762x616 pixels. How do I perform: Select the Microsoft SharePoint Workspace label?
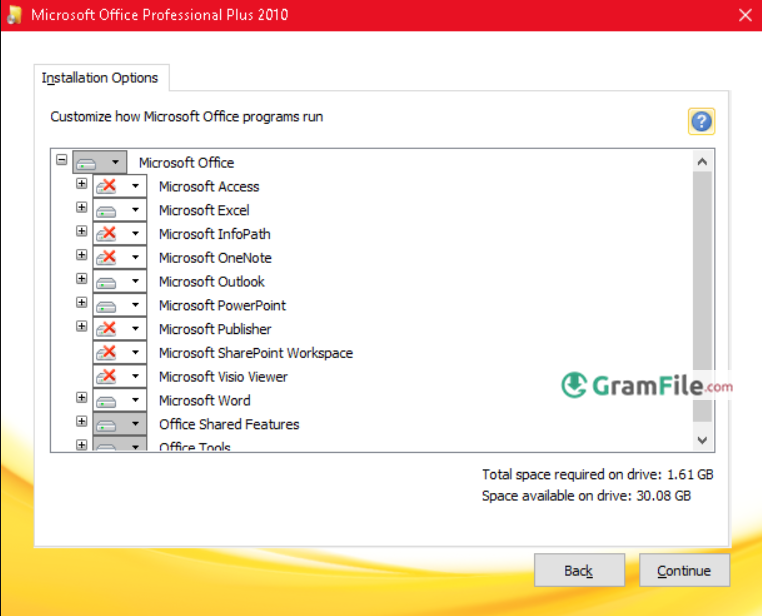tap(256, 353)
